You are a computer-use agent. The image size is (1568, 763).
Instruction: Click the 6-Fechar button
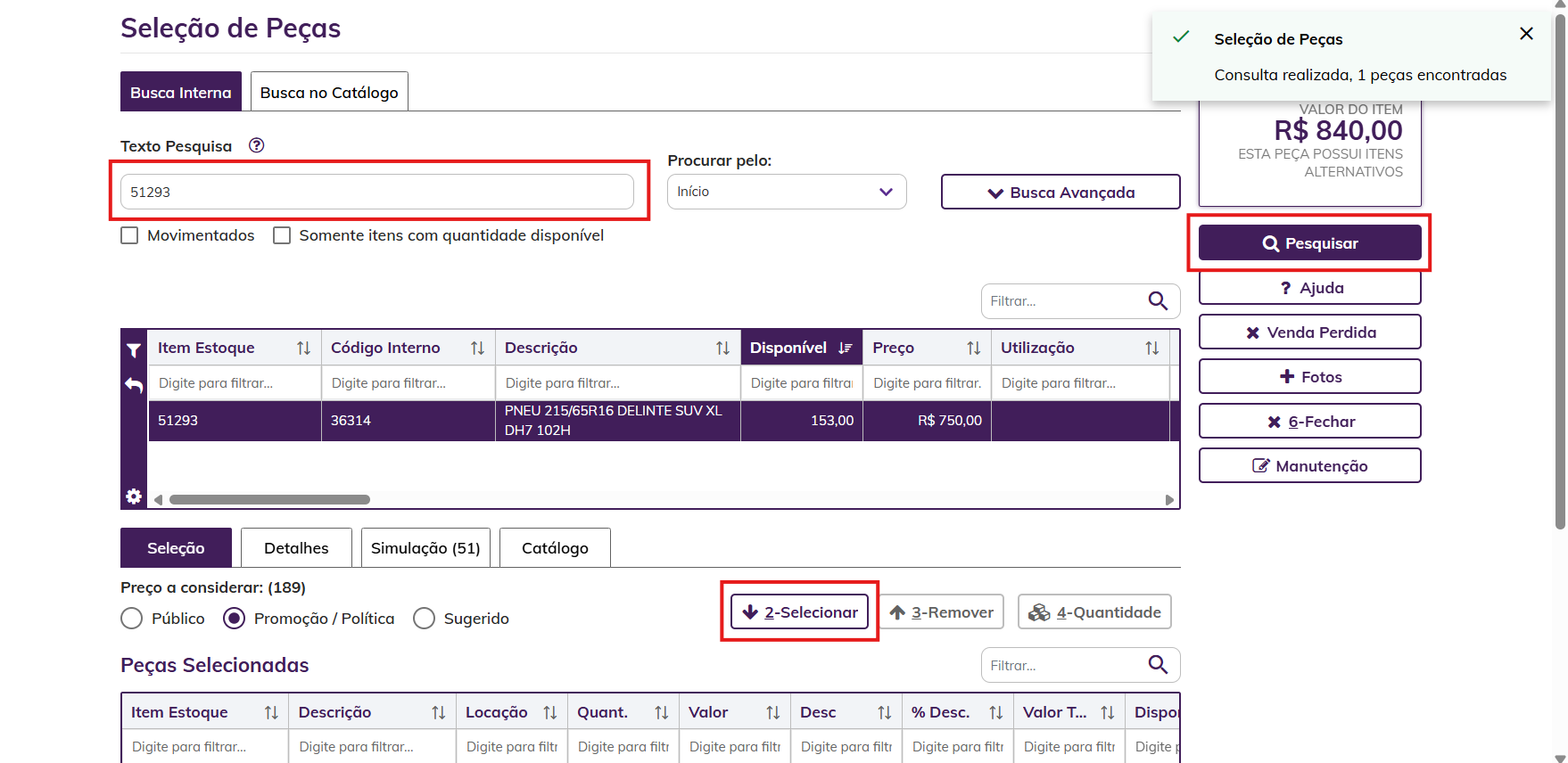[1309, 421]
